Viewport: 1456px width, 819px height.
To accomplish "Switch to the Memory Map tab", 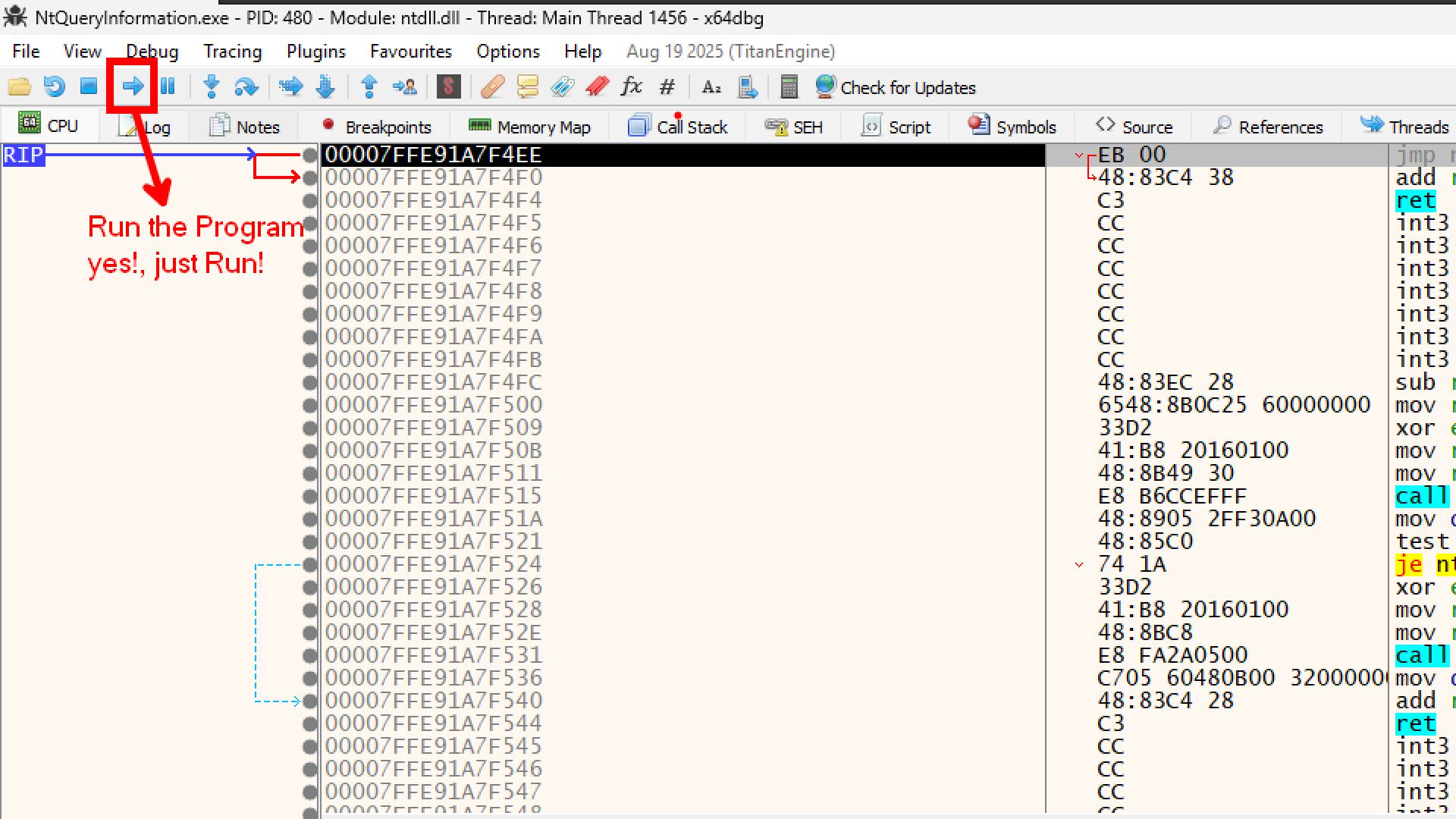I will tap(529, 127).
